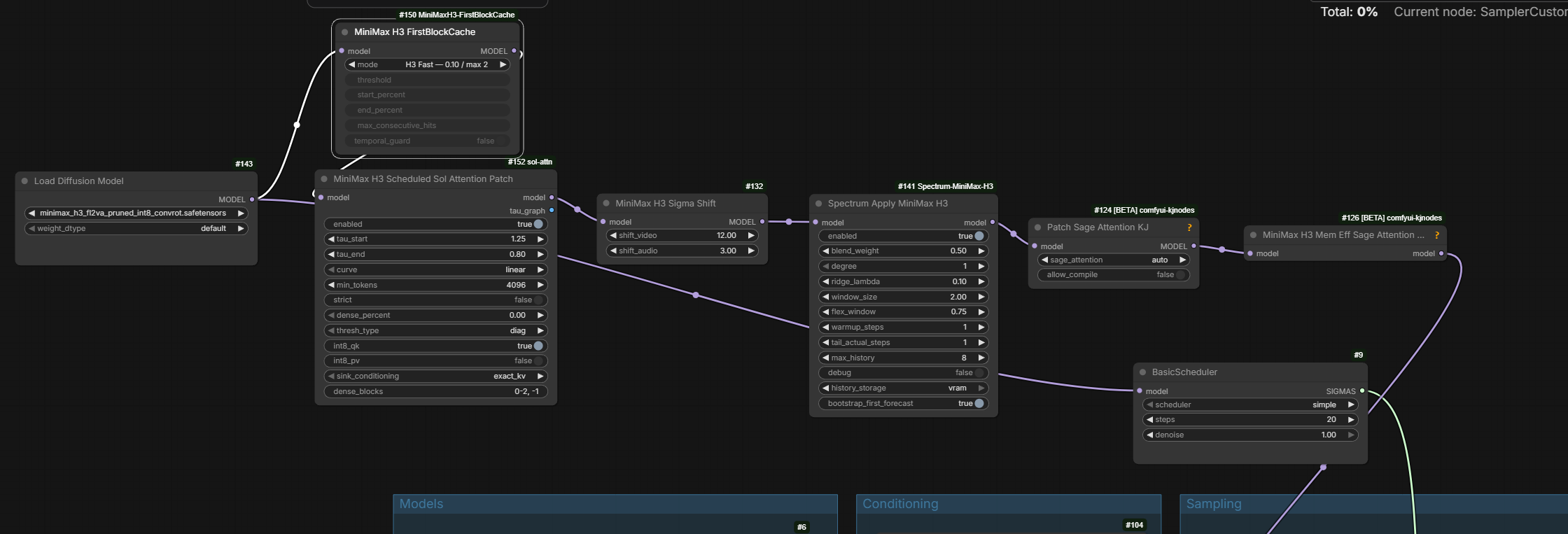Collapse the BasicScheduler node dot
Viewport: 1568px width, 534px height.
1142,372
